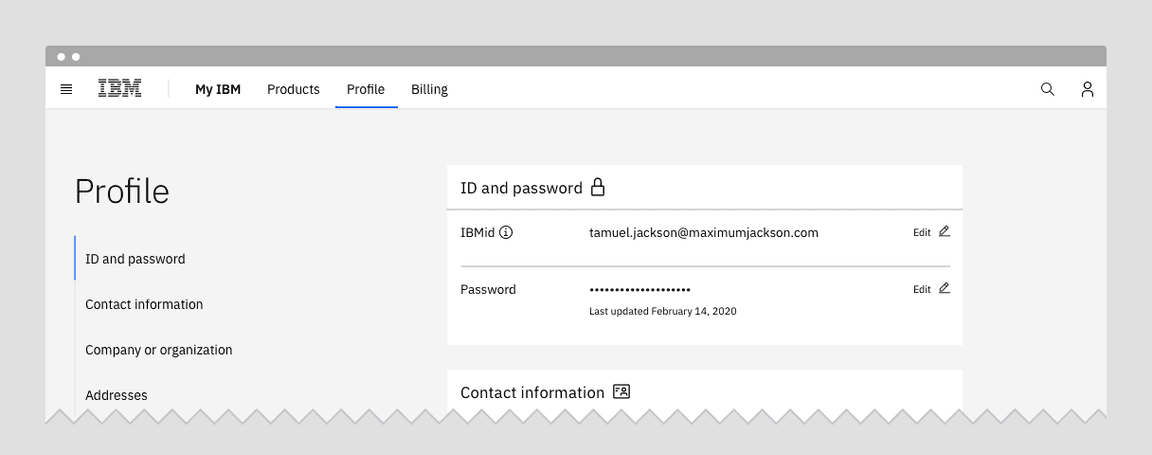Go to the My IBM menu item
Image resolution: width=1152 pixels, height=455 pixels.
click(218, 90)
